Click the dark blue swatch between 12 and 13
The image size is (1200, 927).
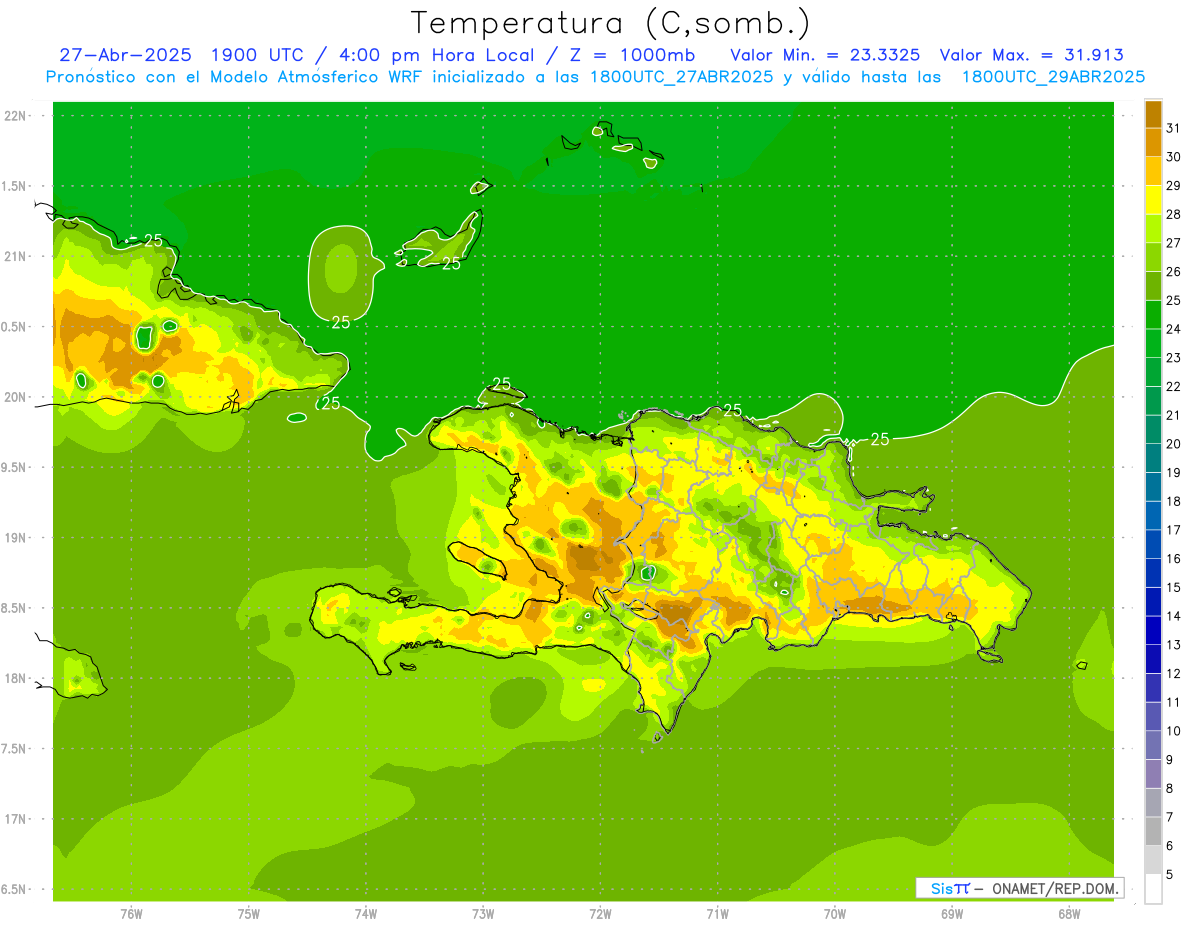pyautogui.click(x=1153, y=659)
